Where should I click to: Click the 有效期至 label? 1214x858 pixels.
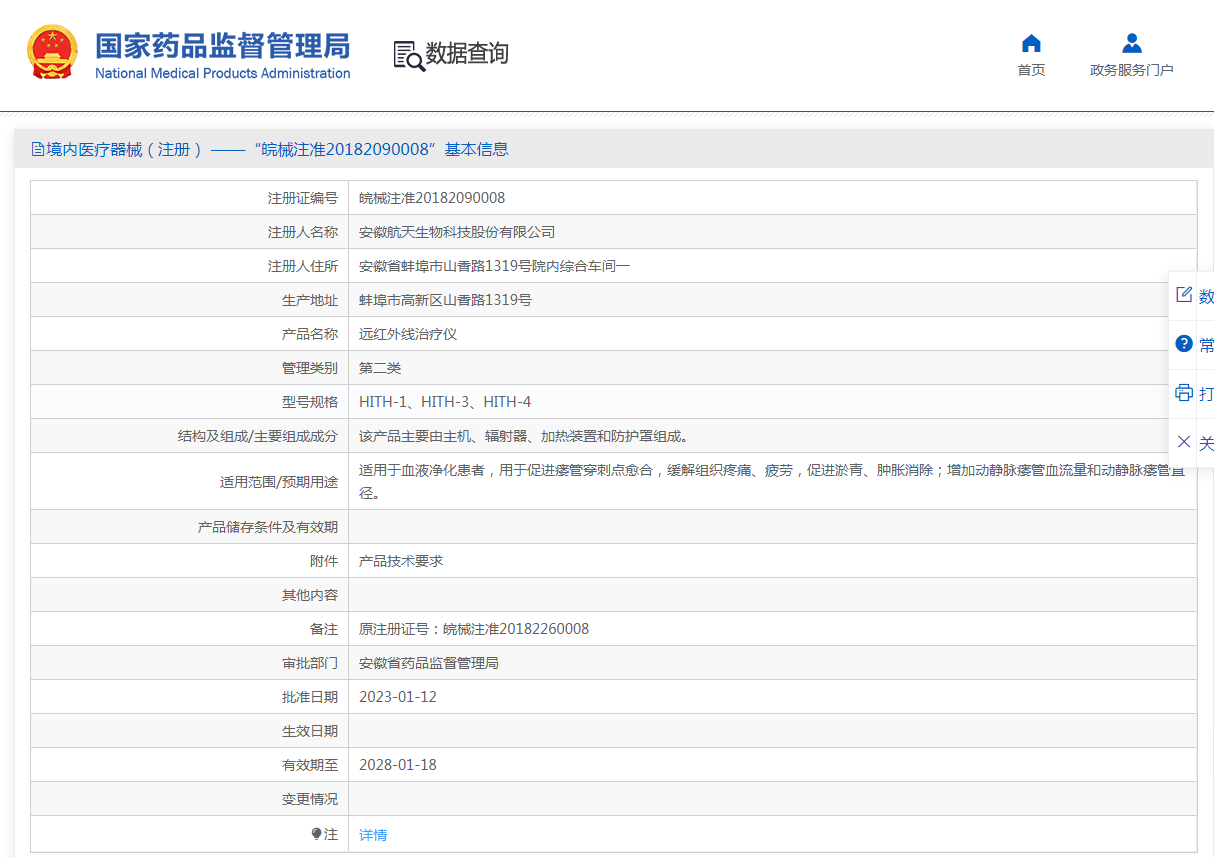tap(310, 765)
